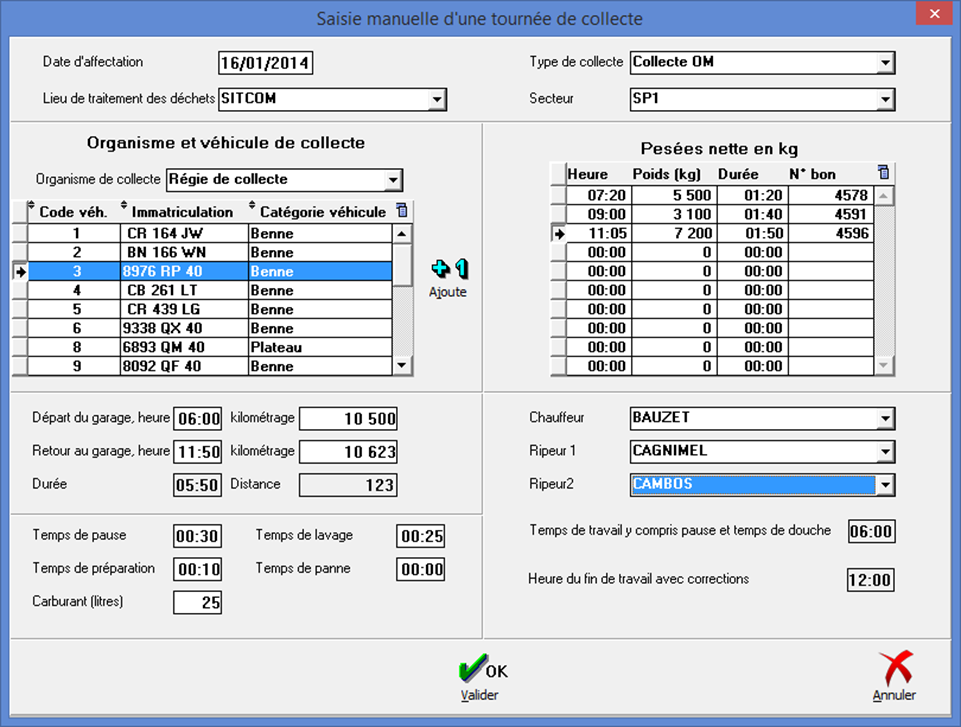Select vehicle row CR 164 JW
The width and height of the screenshot is (961, 727).
(210, 233)
